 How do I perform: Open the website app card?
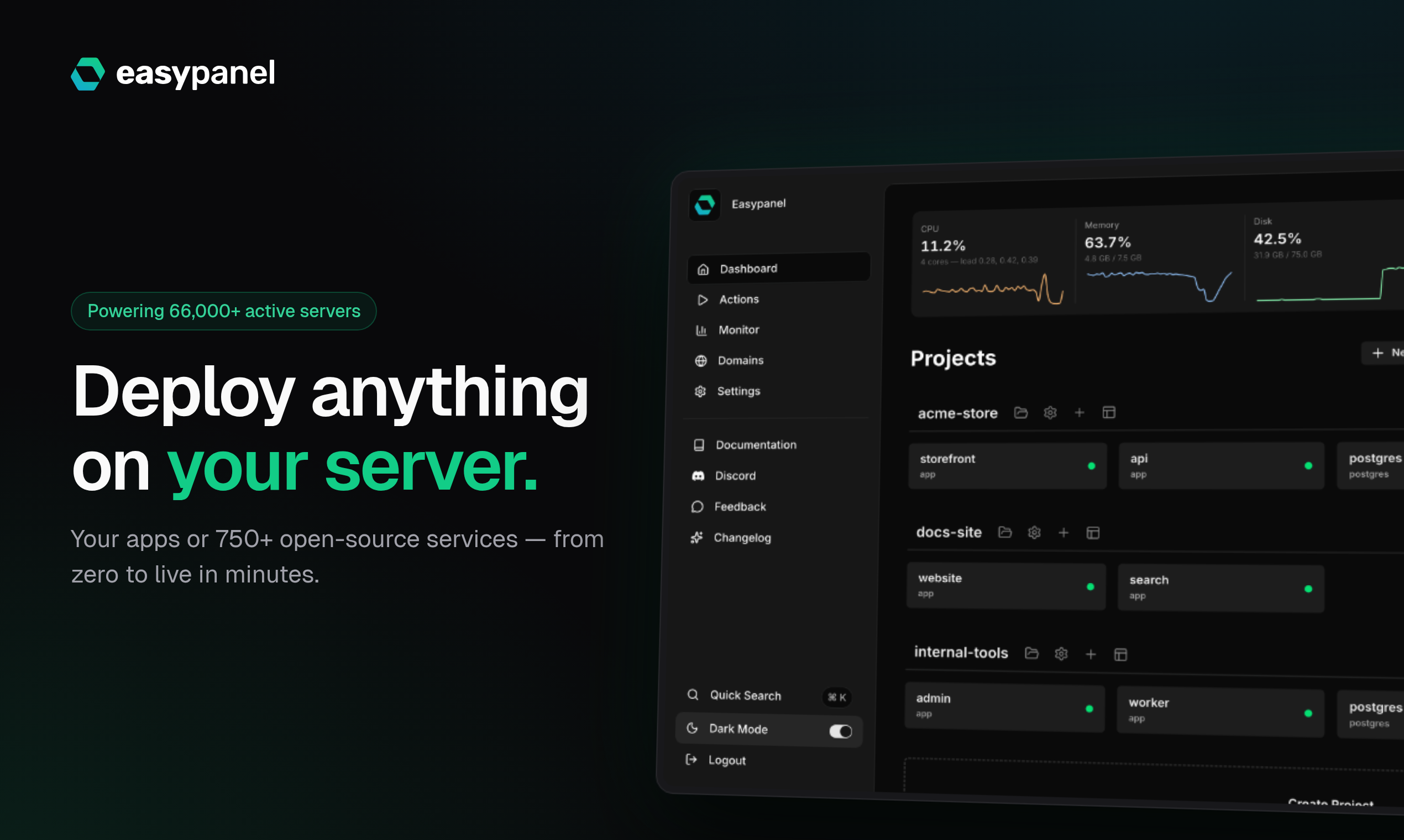pyautogui.click(x=1006, y=586)
